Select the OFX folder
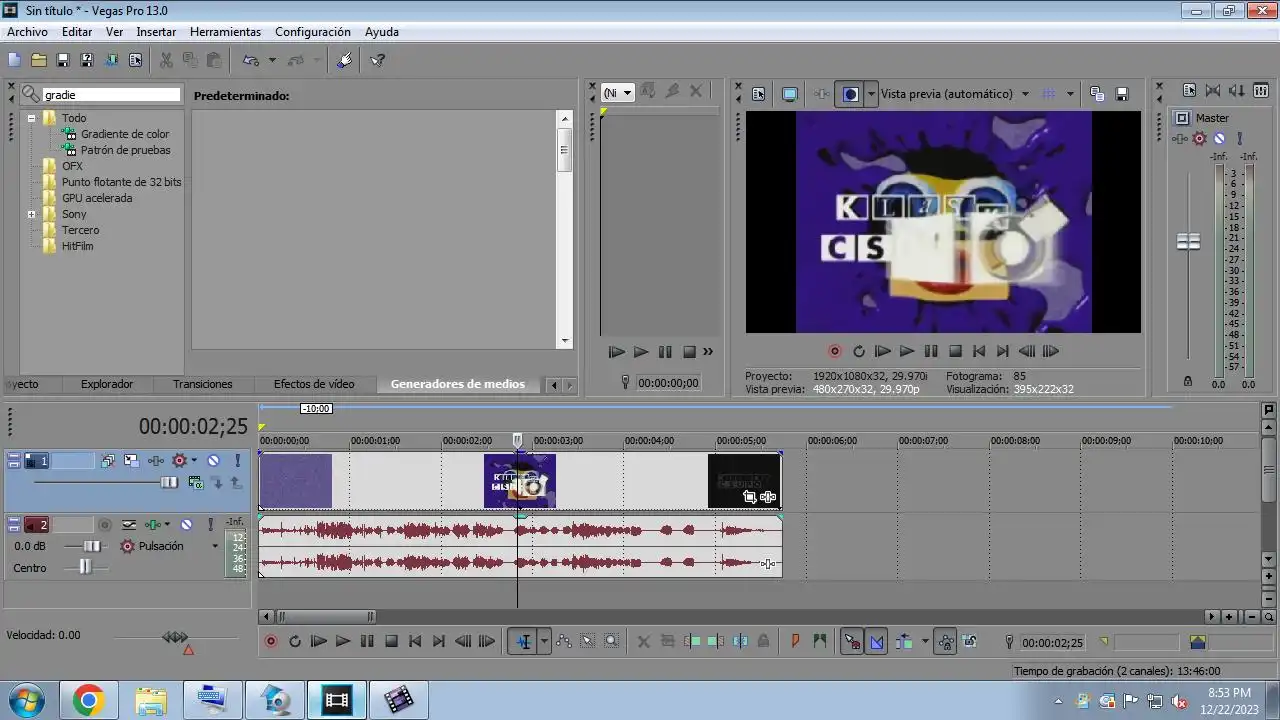 72,166
